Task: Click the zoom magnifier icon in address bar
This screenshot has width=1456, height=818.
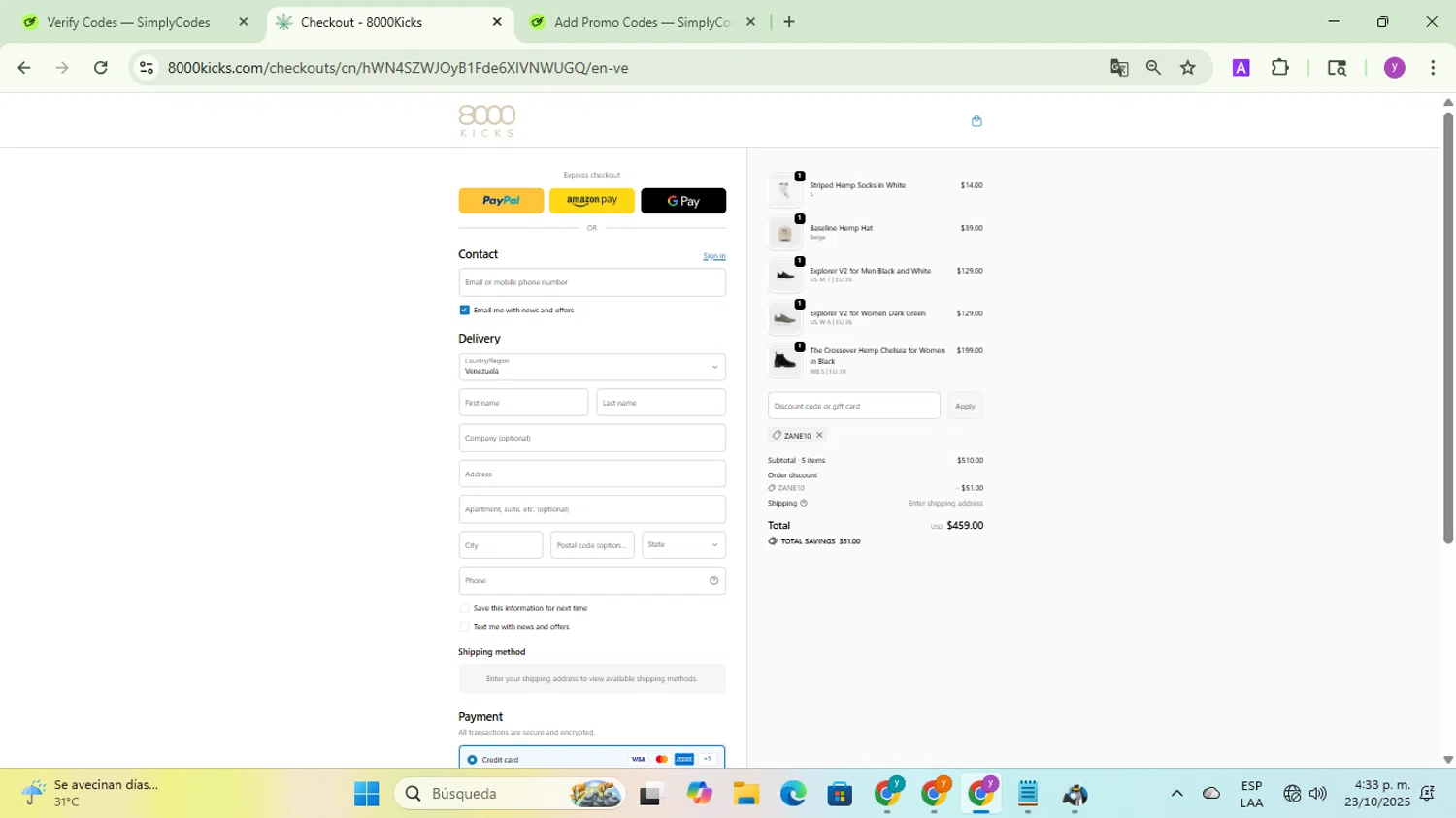Action: pos(1153,68)
